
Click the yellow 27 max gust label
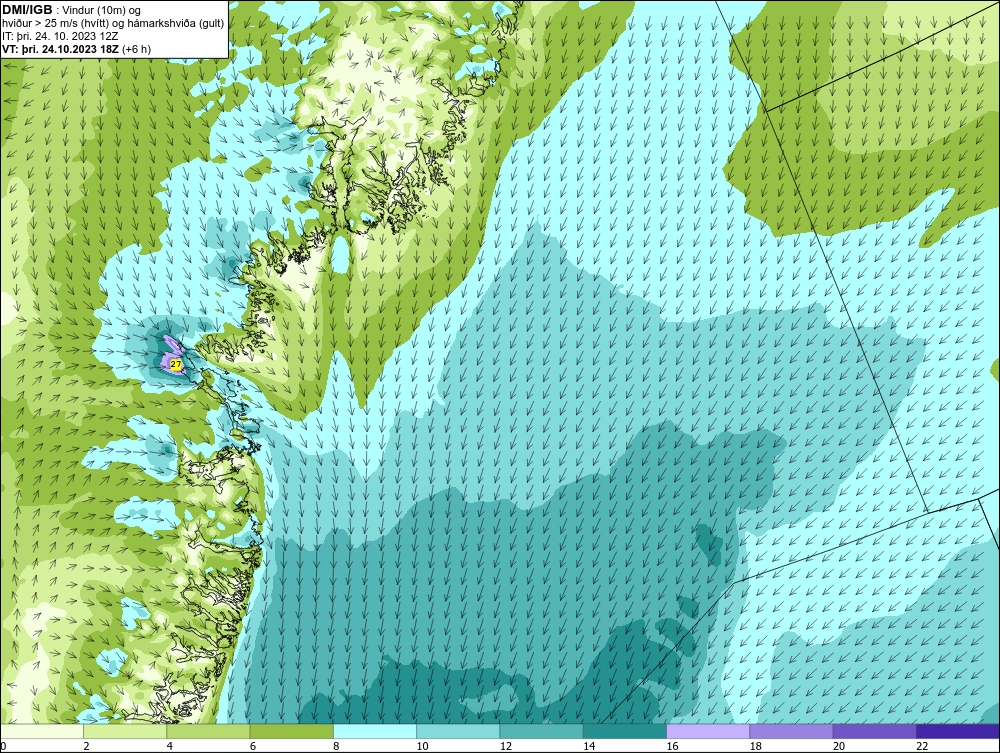point(177,363)
